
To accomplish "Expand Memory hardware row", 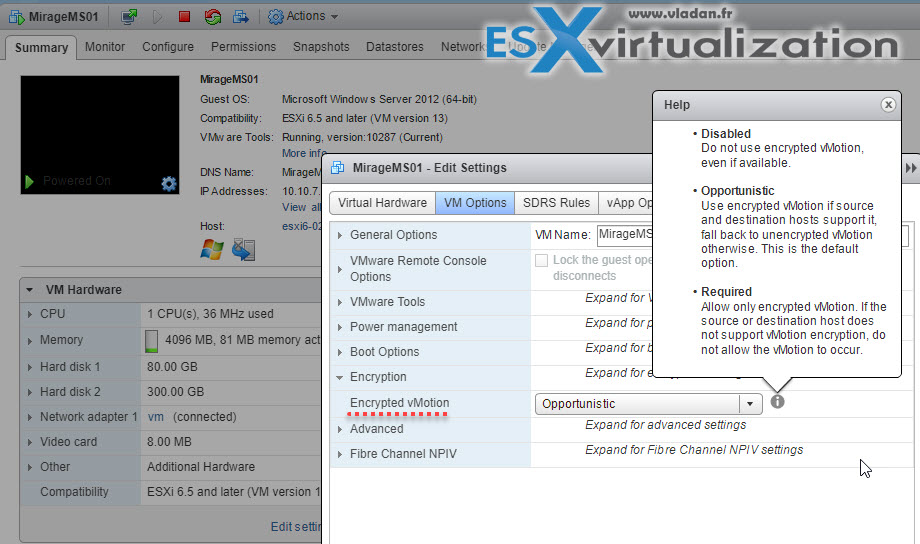I will click(29, 340).
